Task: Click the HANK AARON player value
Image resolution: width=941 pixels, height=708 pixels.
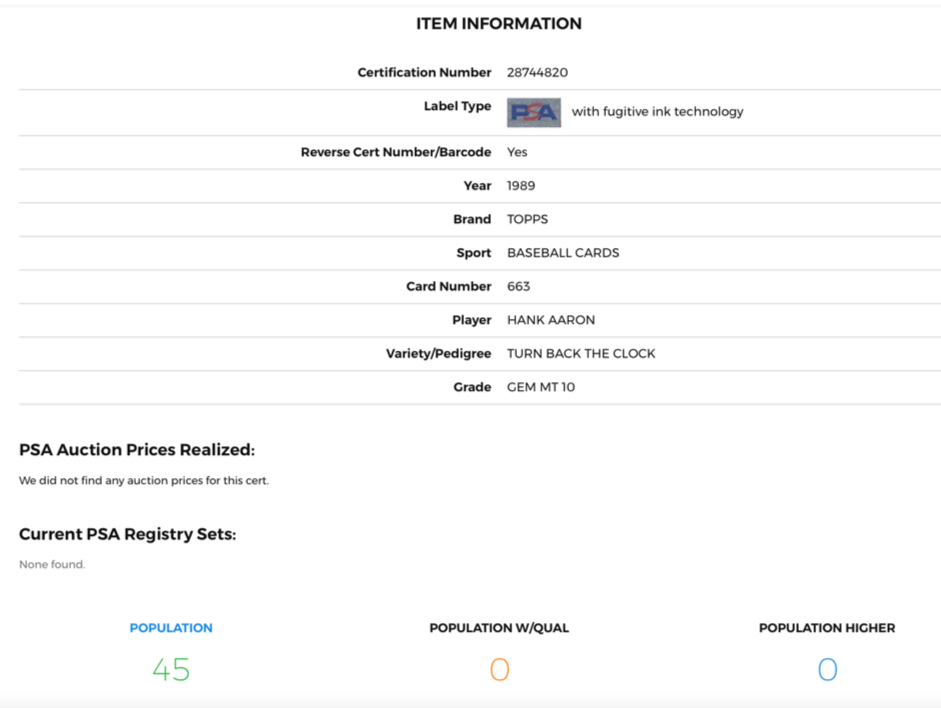Action: 550,320
